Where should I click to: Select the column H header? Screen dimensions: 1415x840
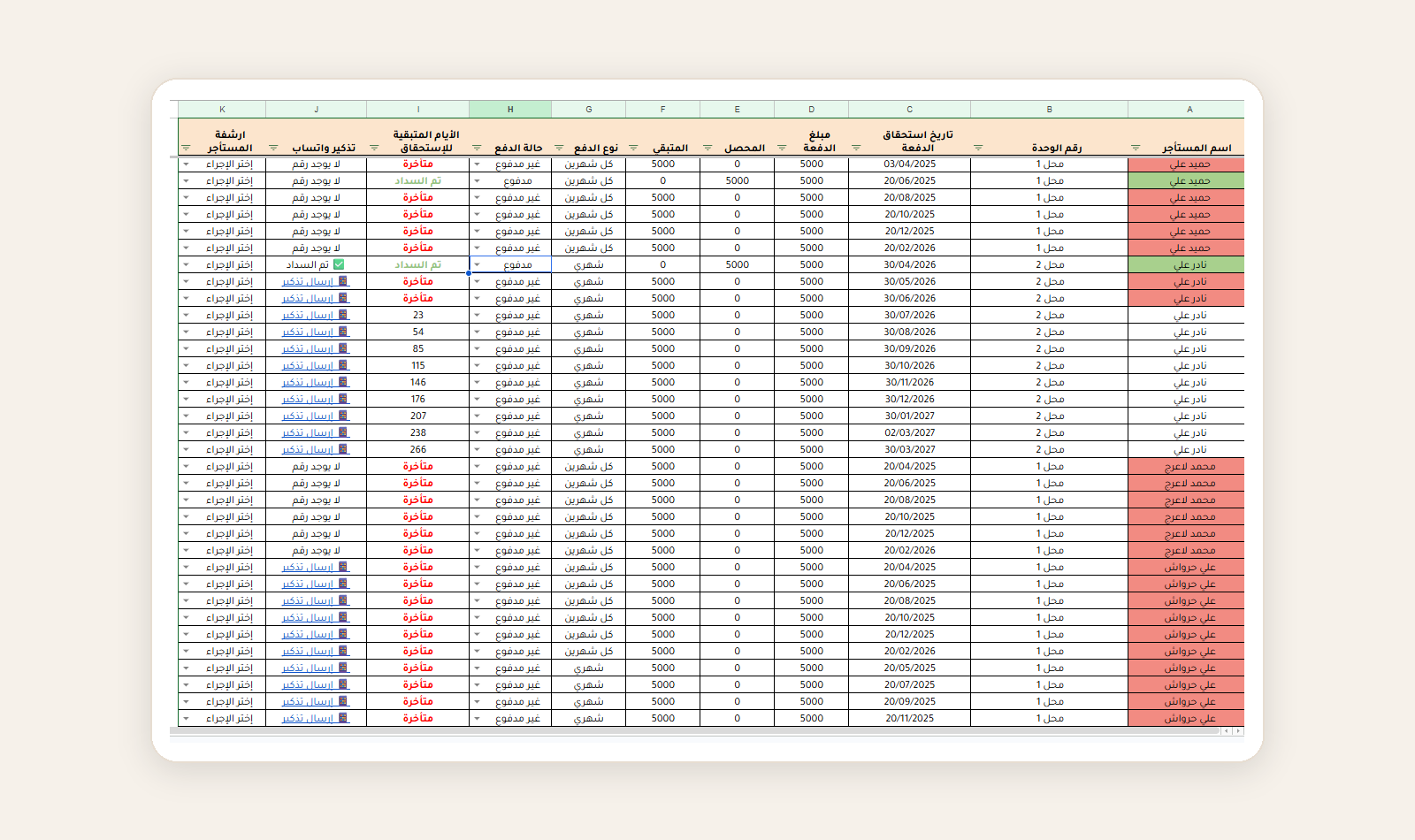510,110
